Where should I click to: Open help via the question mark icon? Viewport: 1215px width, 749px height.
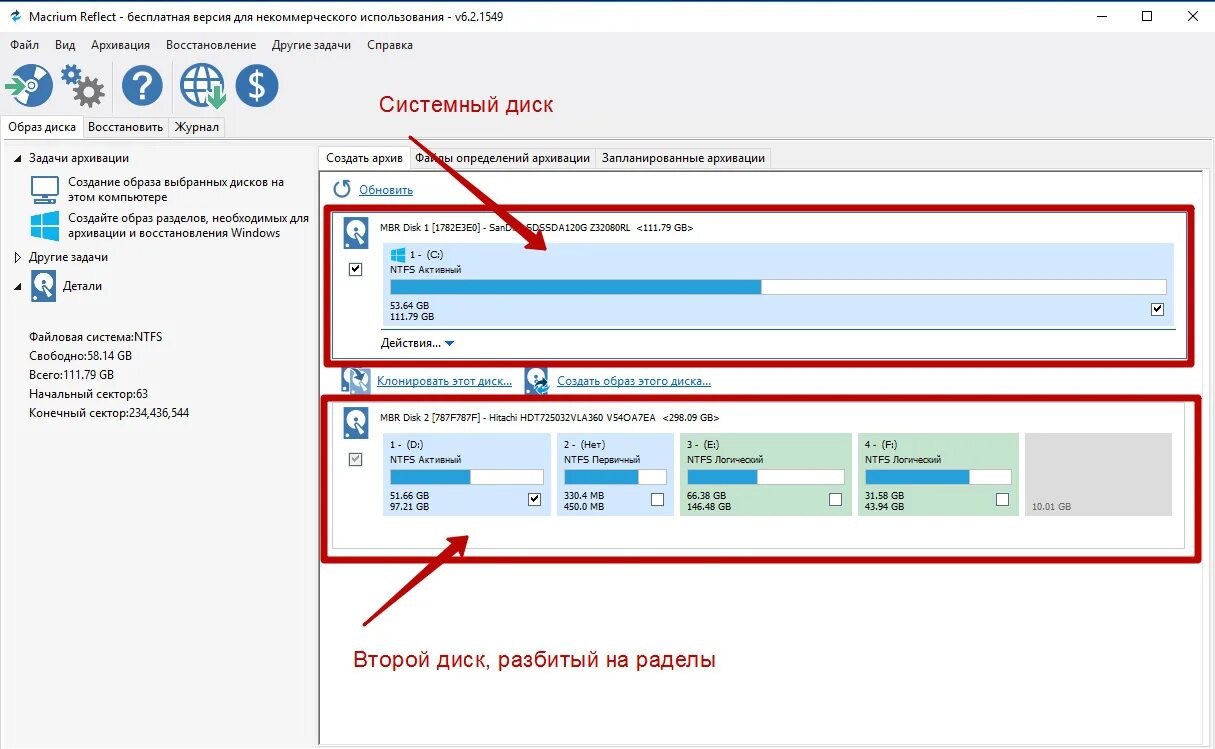[x=142, y=86]
